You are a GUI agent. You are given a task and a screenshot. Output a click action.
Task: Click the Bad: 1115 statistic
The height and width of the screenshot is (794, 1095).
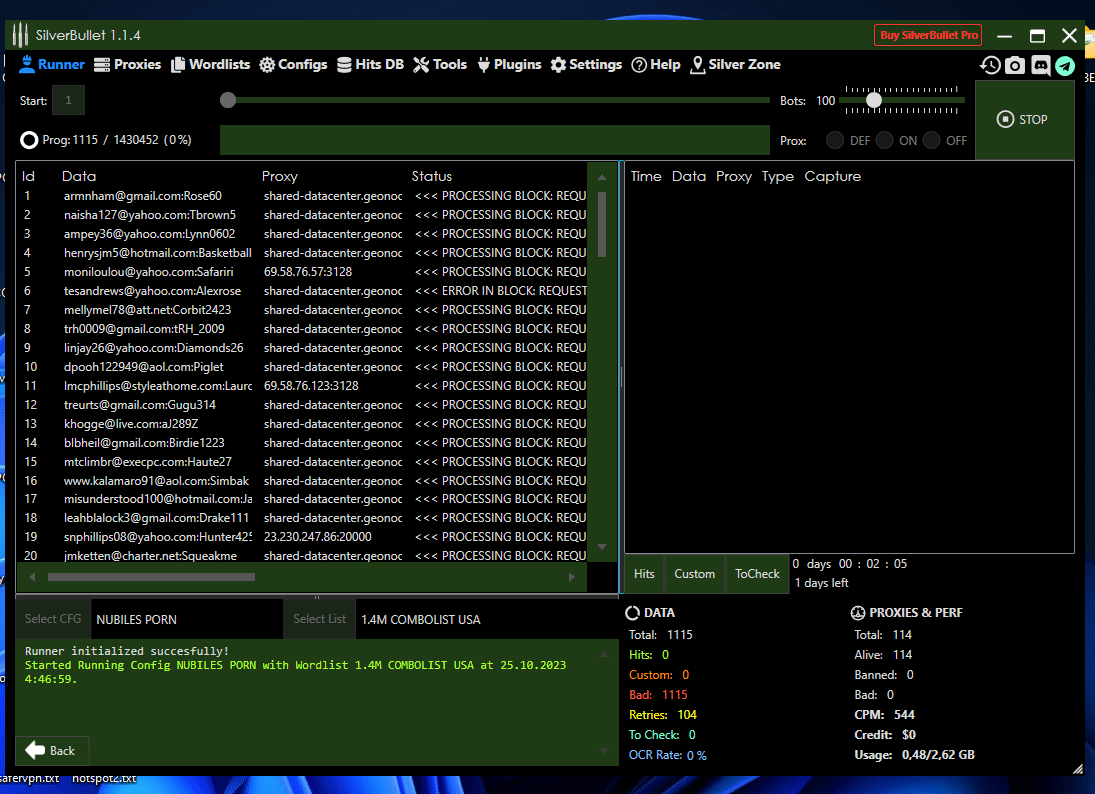[658, 695]
